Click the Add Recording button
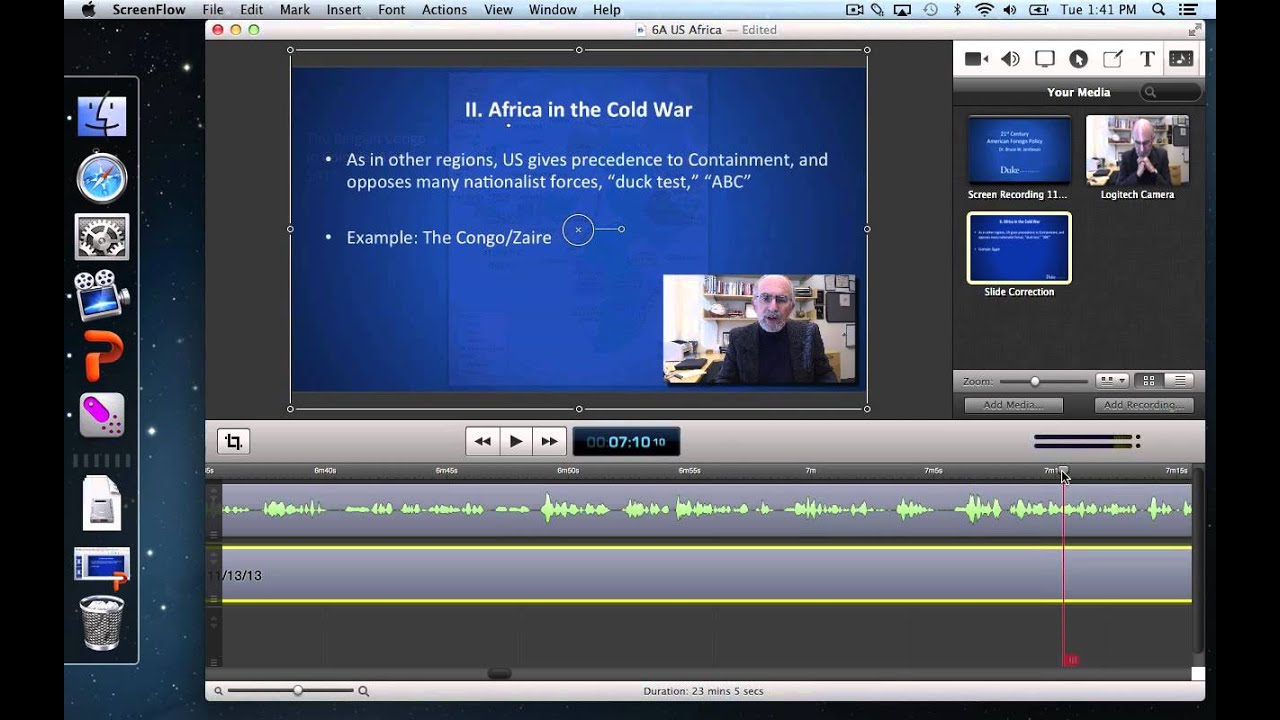This screenshot has width=1280, height=720. [x=1144, y=405]
